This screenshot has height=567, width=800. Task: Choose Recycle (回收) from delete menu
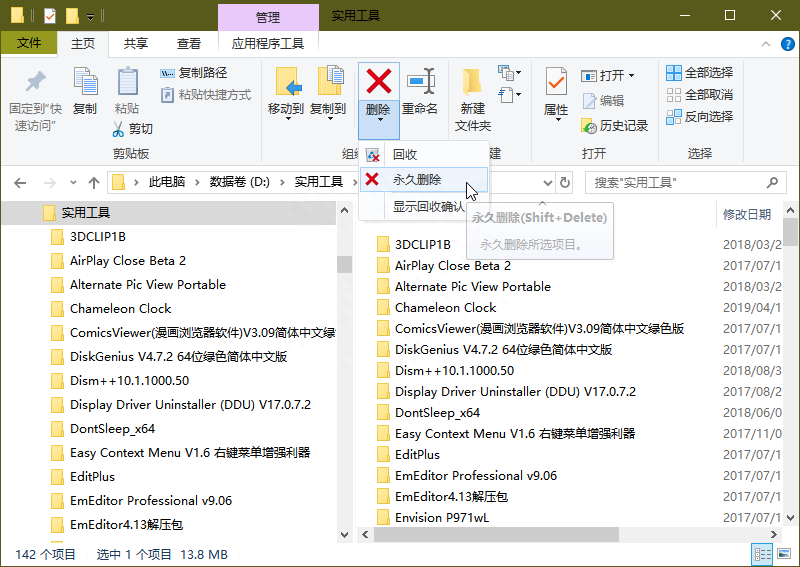(424, 154)
